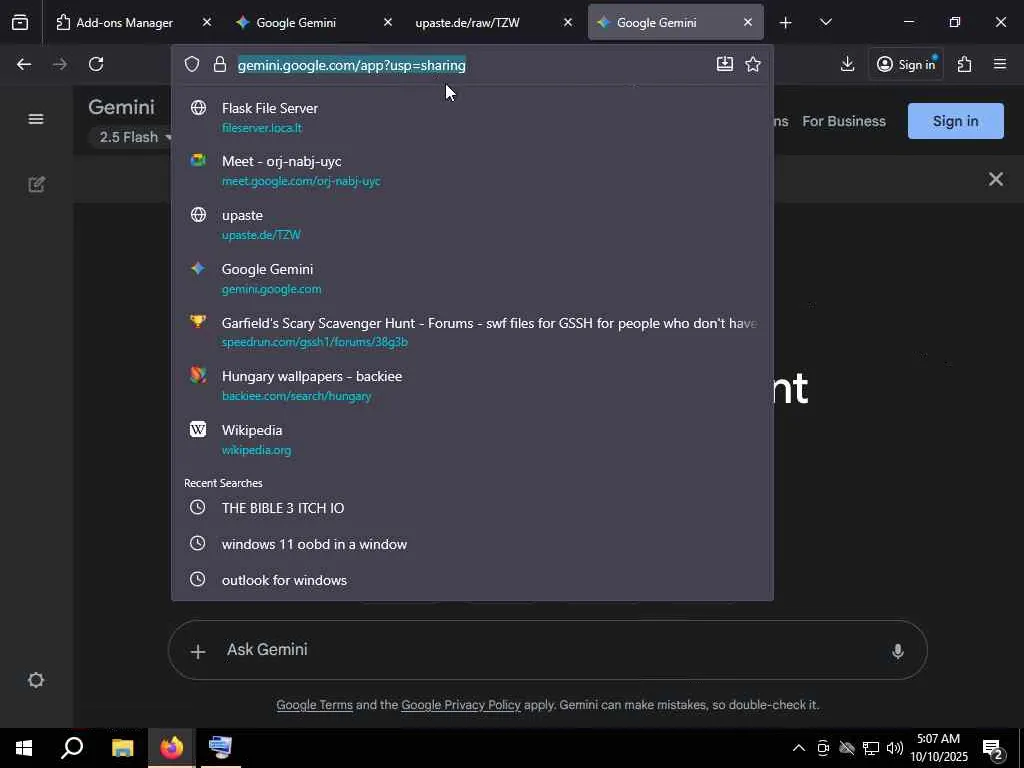Open the Google Privacy Policy link
The height and width of the screenshot is (768, 1024).
(x=460, y=705)
